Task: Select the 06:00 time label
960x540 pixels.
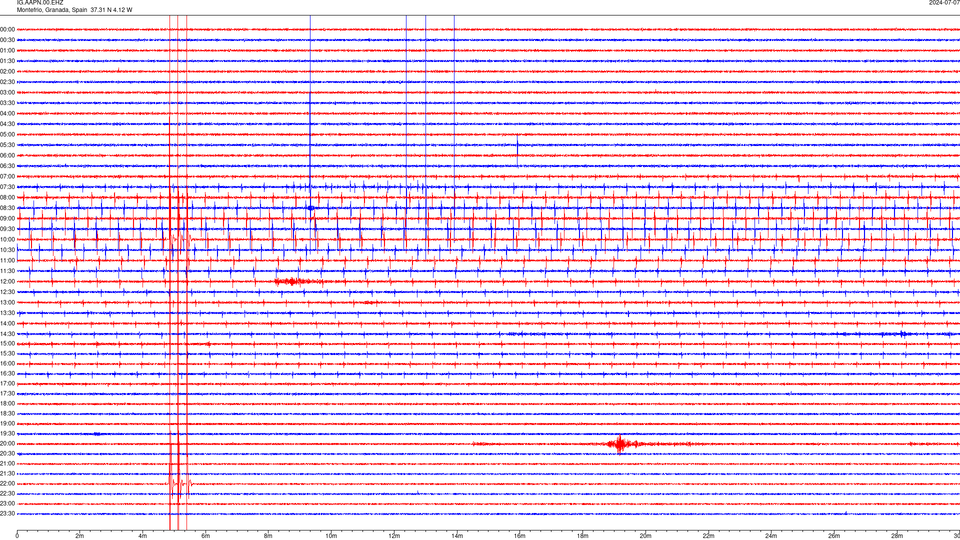Action: tap(7, 156)
